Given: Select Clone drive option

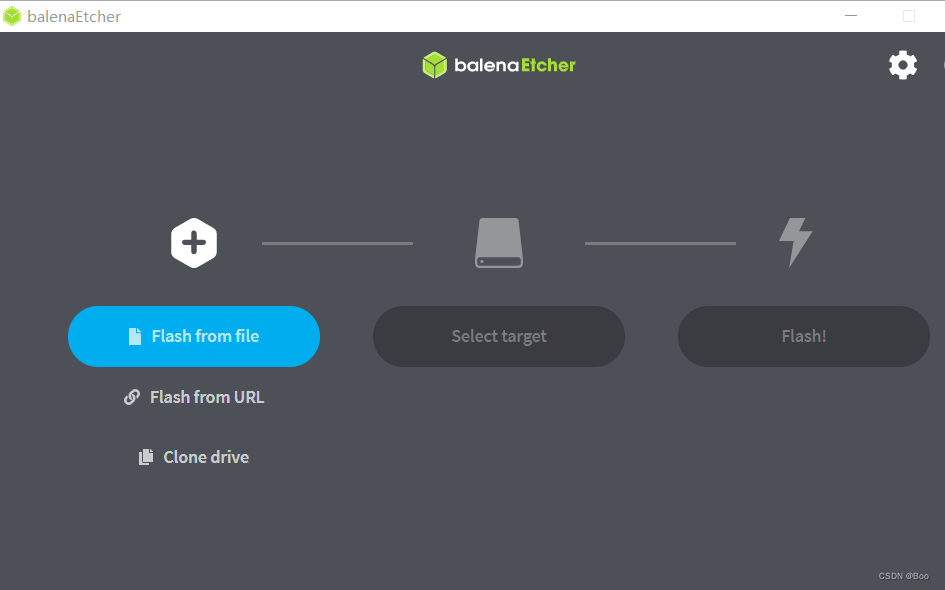Looking at the screenshot, I should pos(194,457).
